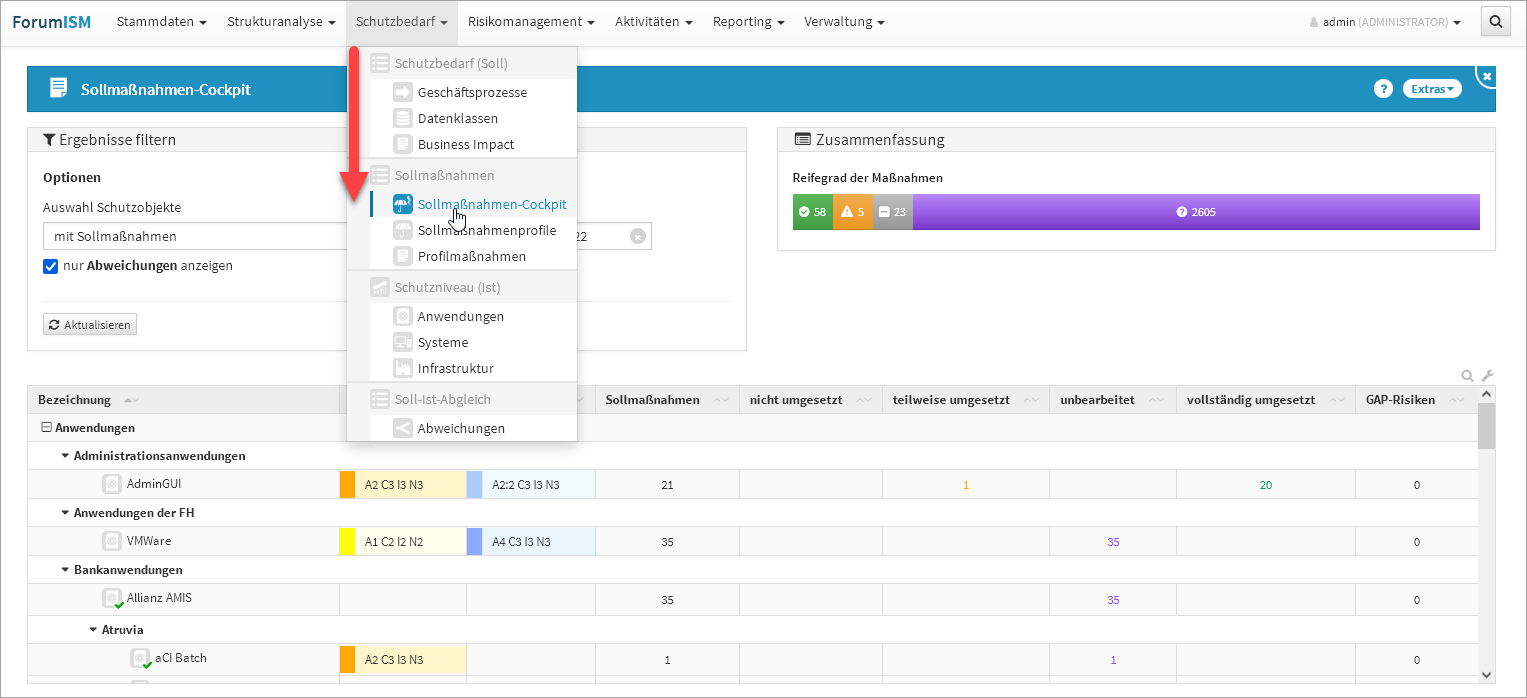This screenshot has width=1527, height=698.
Task: Open the Risikomanagement menu
Action: (530, 21)
